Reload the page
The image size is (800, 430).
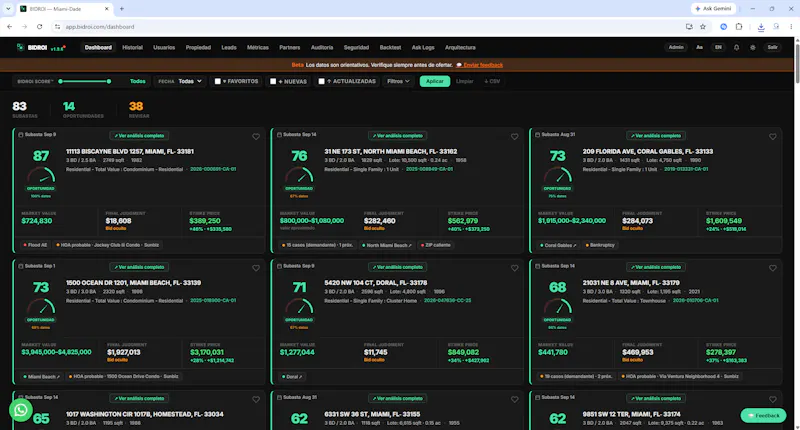point(39,27)
